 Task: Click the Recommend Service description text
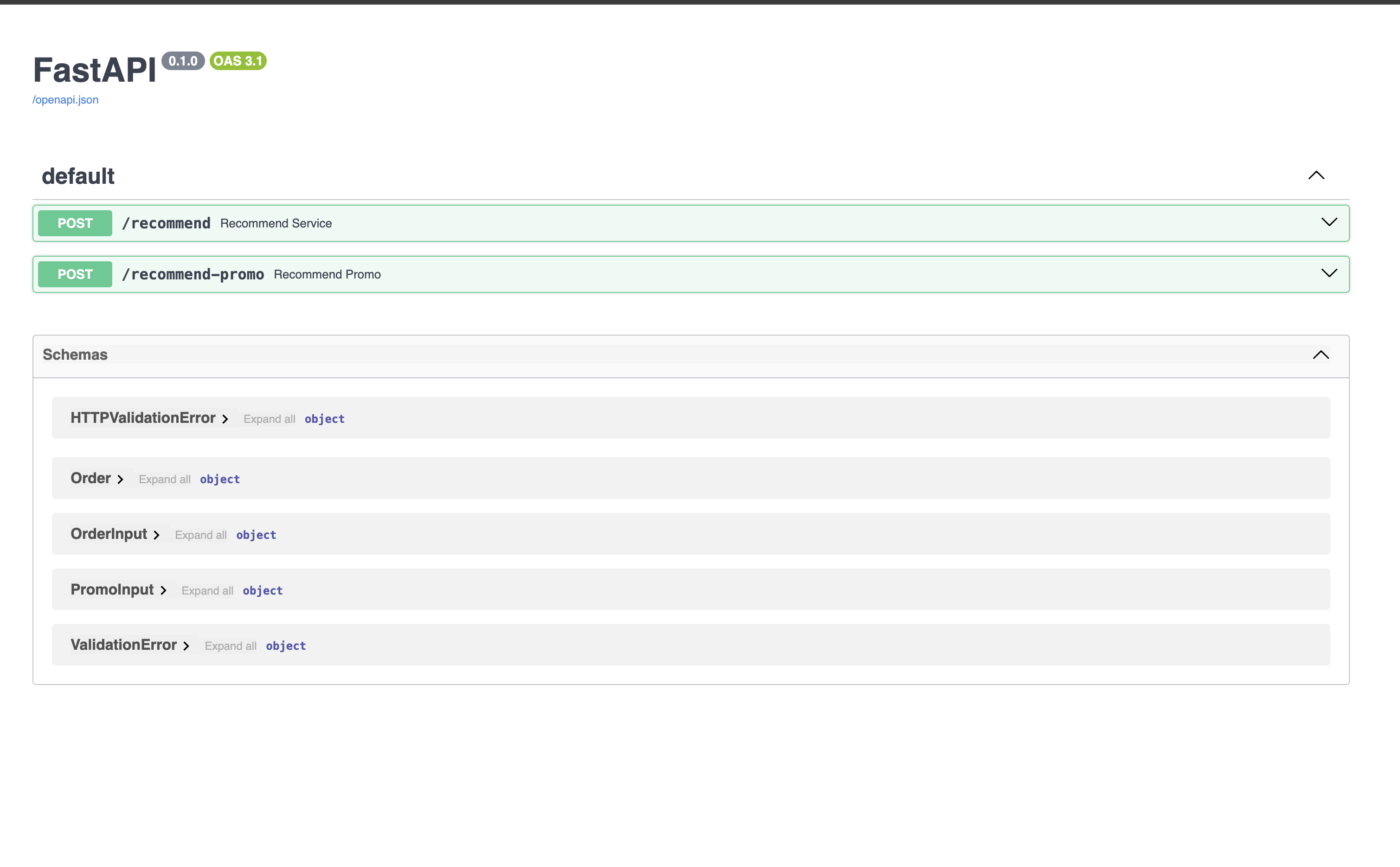tap(276, 223)
